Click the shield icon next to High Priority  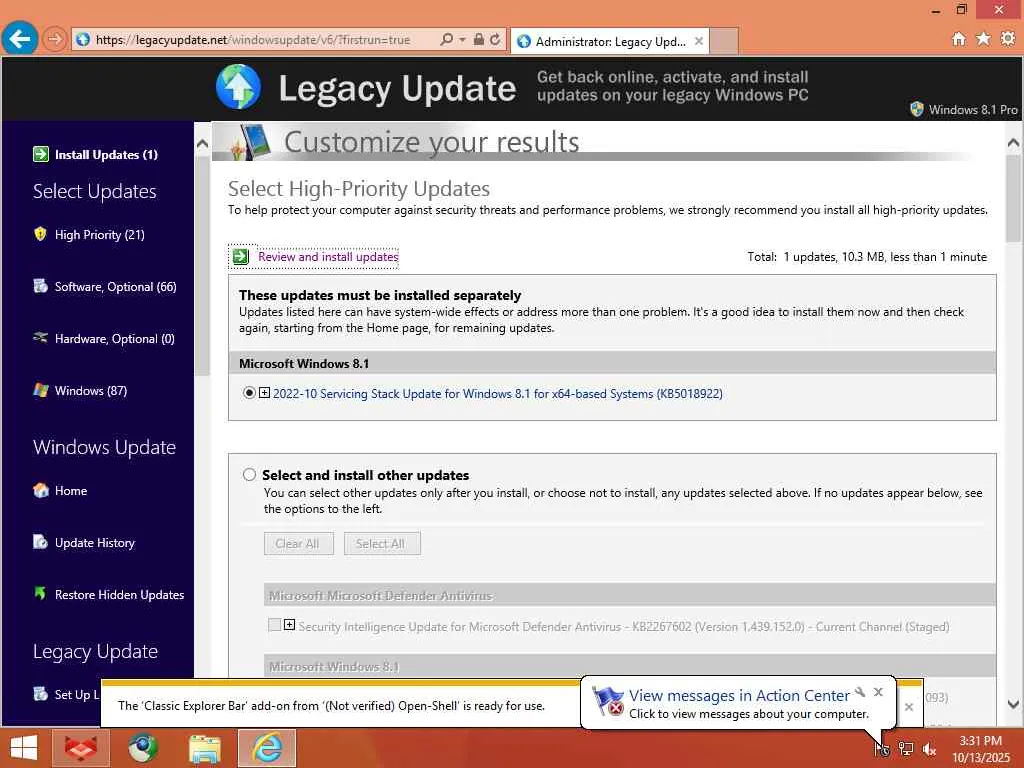(40, 234)
